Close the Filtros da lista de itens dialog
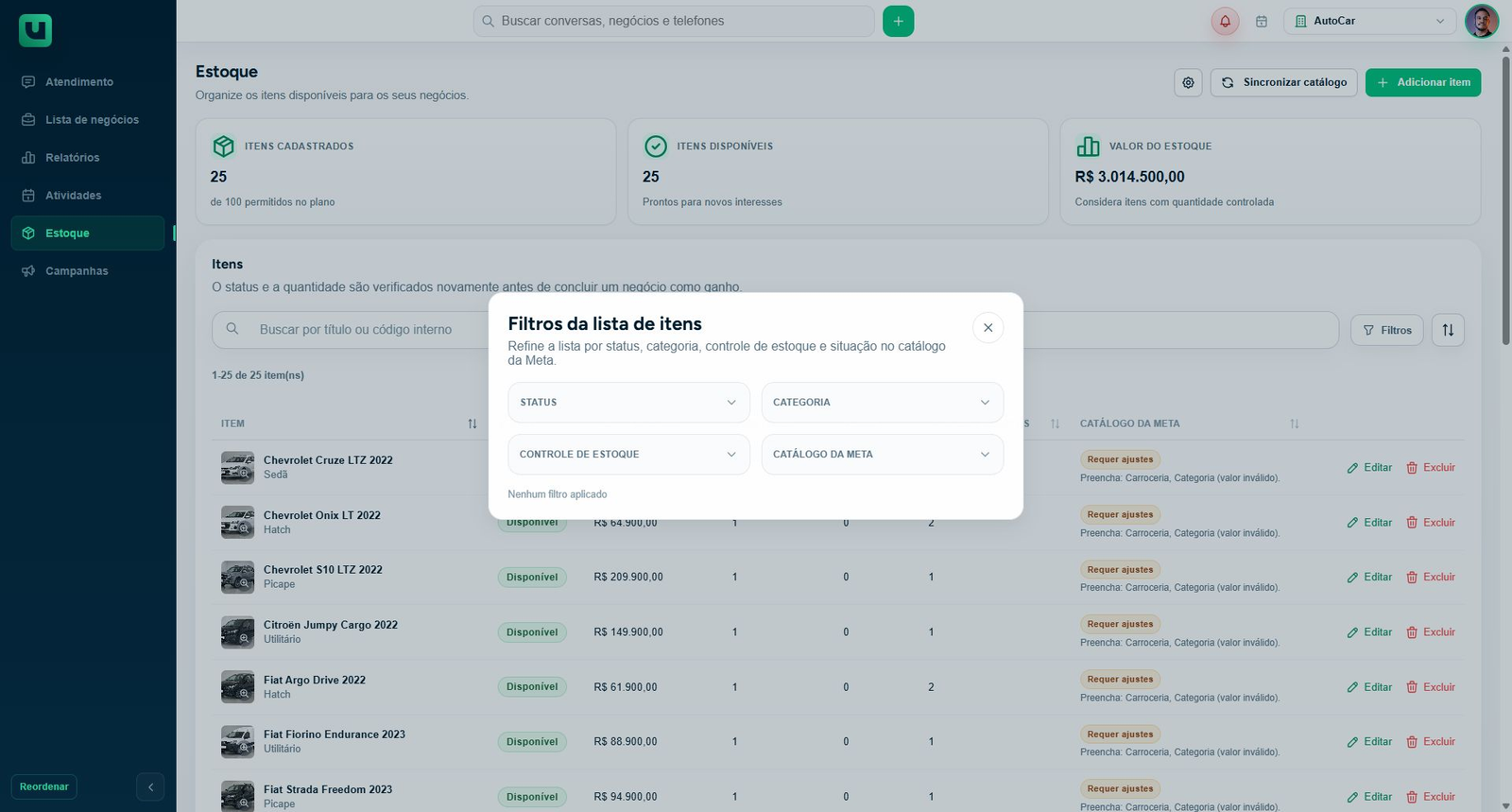The height and width of the screenshot is (812, 1512). (988, 328)
